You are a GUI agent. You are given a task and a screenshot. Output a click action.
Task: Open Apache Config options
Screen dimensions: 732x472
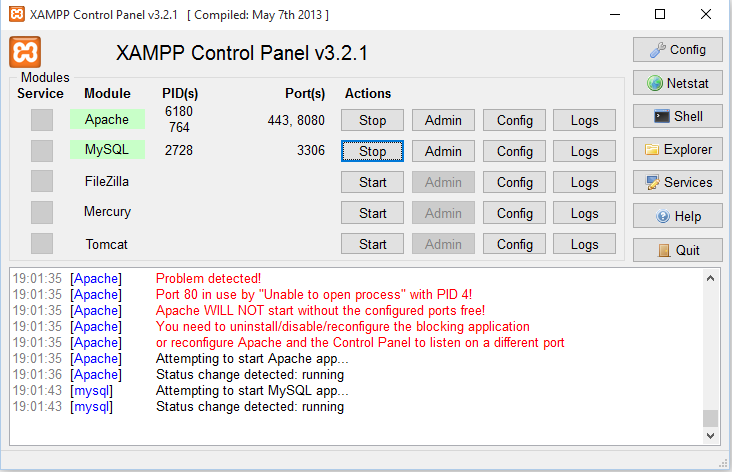(514, 120)
